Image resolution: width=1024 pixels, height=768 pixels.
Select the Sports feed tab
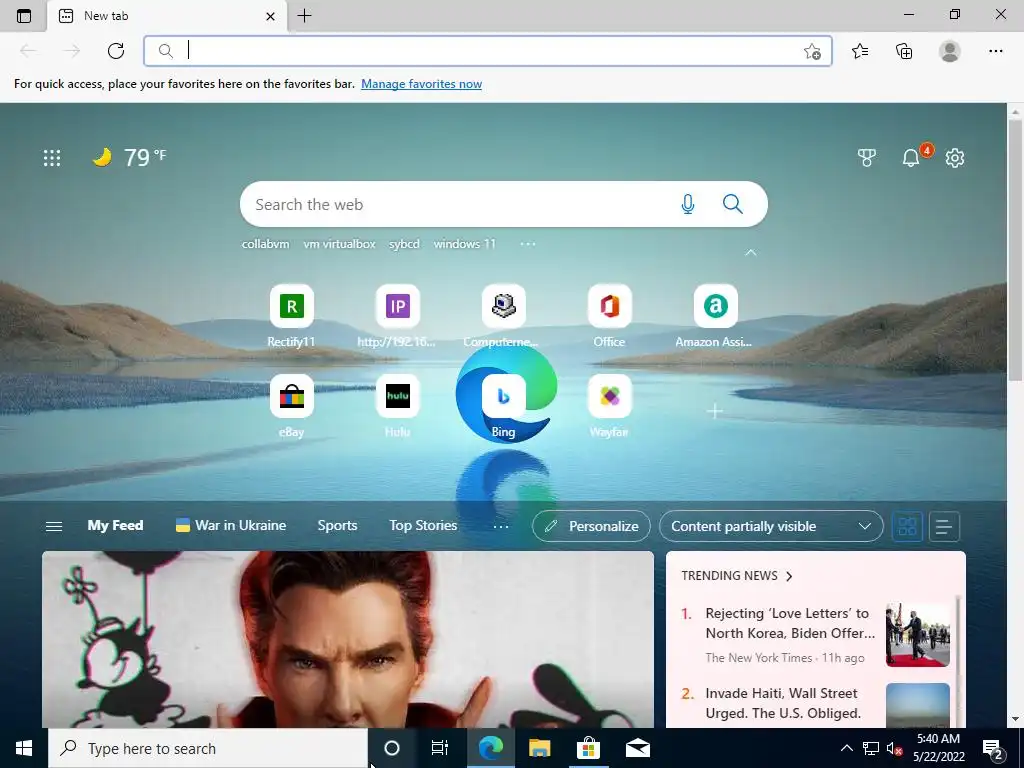[337, 525]
